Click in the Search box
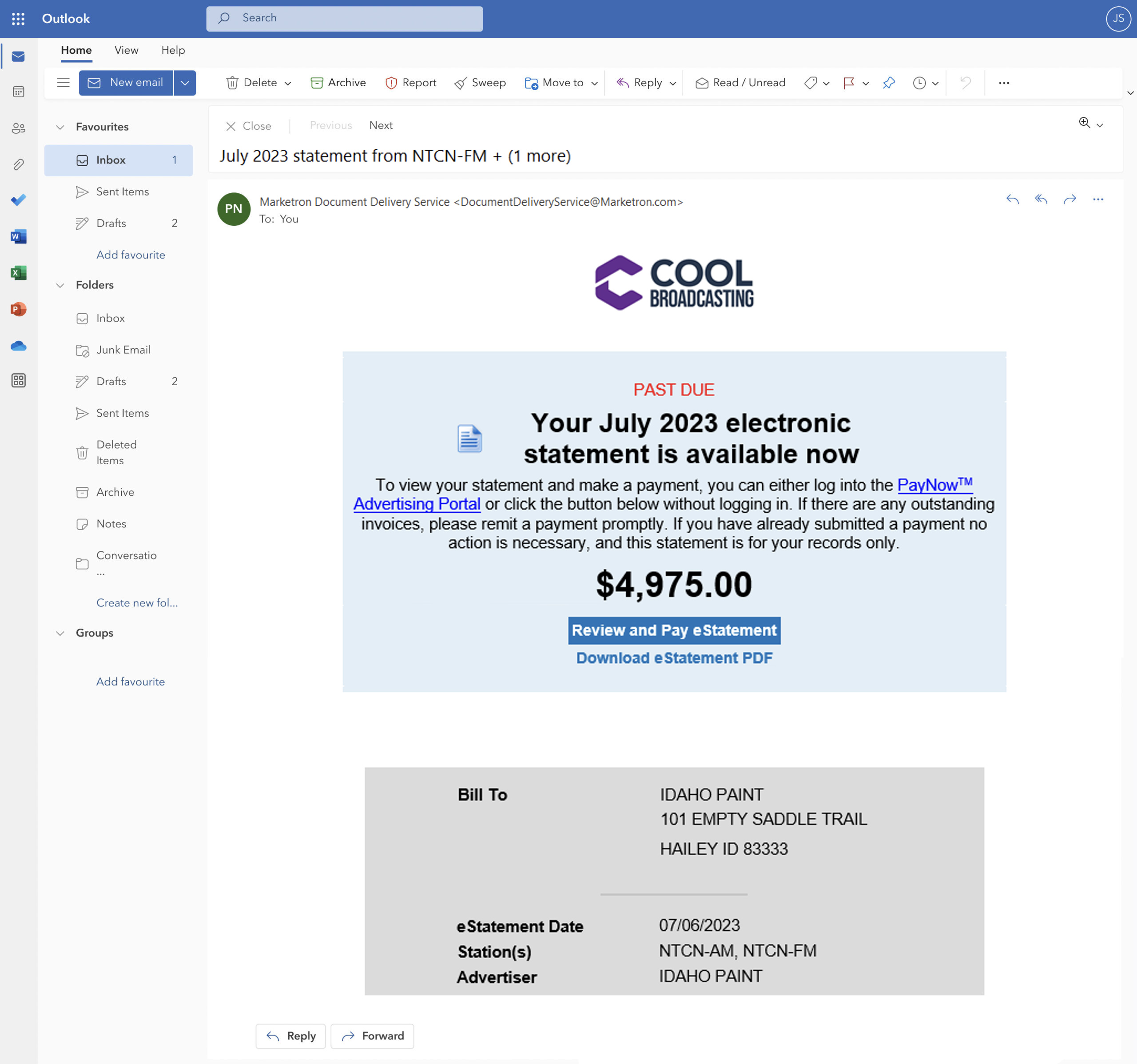Image resolution: width=1137 pixels, height=1064 pixels. [344, 18]
